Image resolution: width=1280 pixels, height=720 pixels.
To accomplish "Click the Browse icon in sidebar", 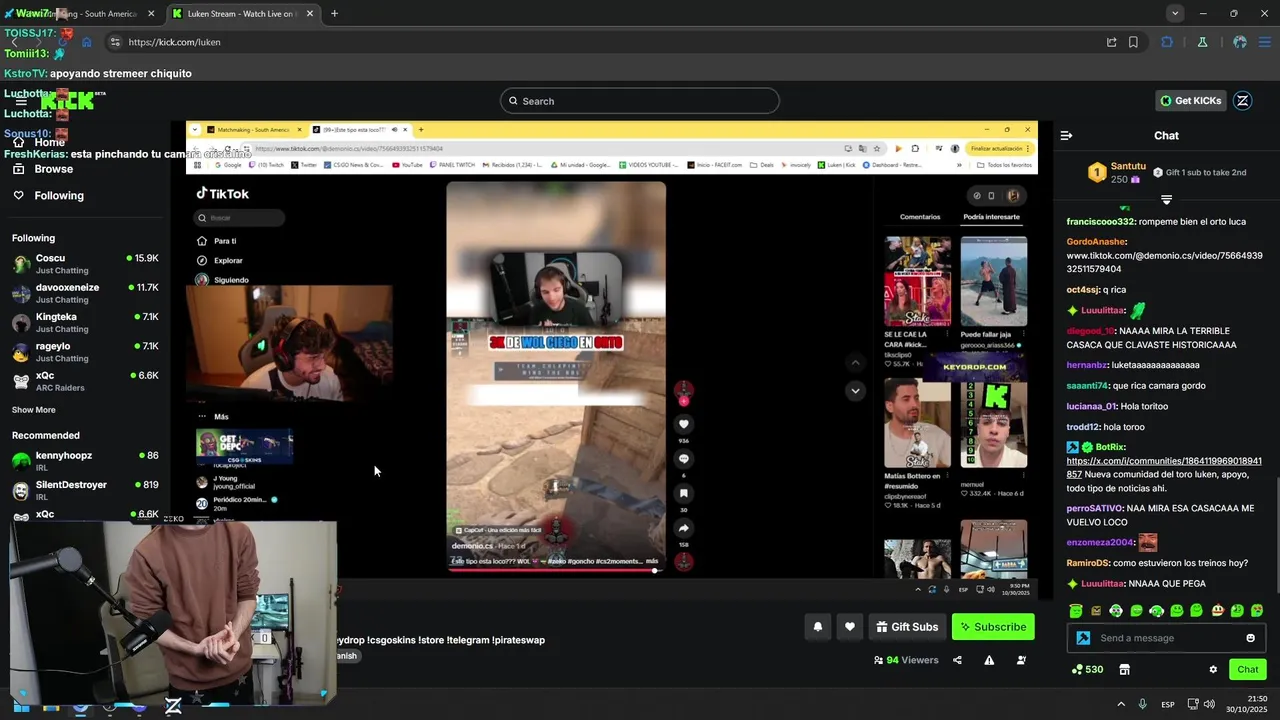I will coord(18,169).
